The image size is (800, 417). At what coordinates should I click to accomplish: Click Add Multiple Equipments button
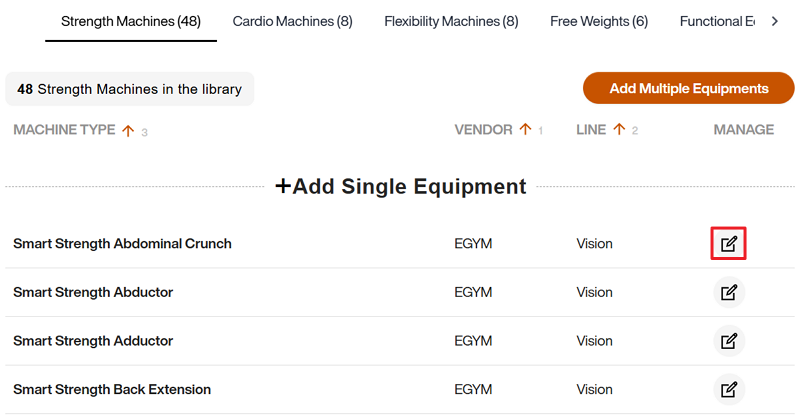tap(688, 88)
